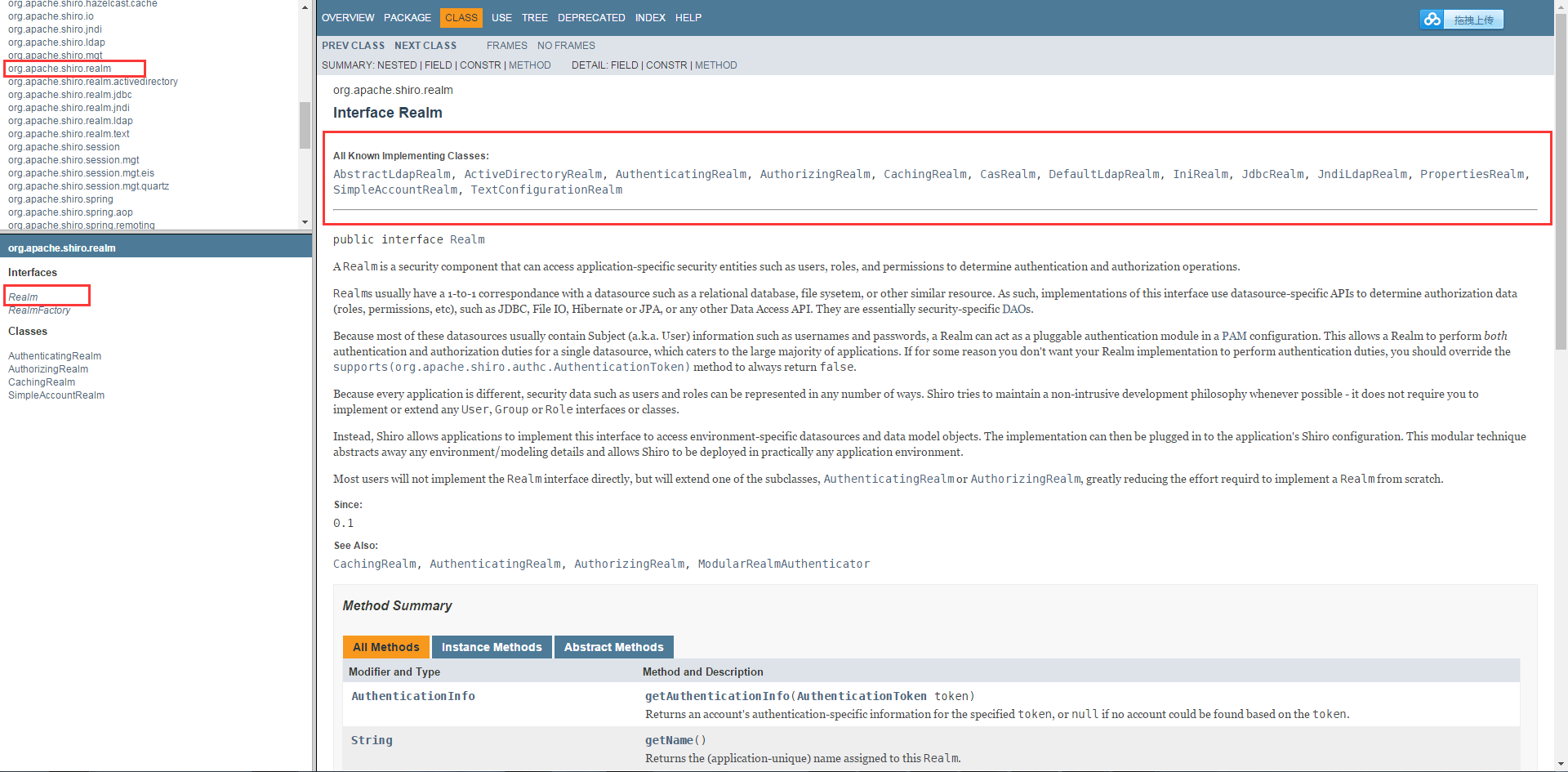This screenshot has height=772, width=1568.
Task: Open supports(AuthenticationToken) method link
Action: click(511, 367)
